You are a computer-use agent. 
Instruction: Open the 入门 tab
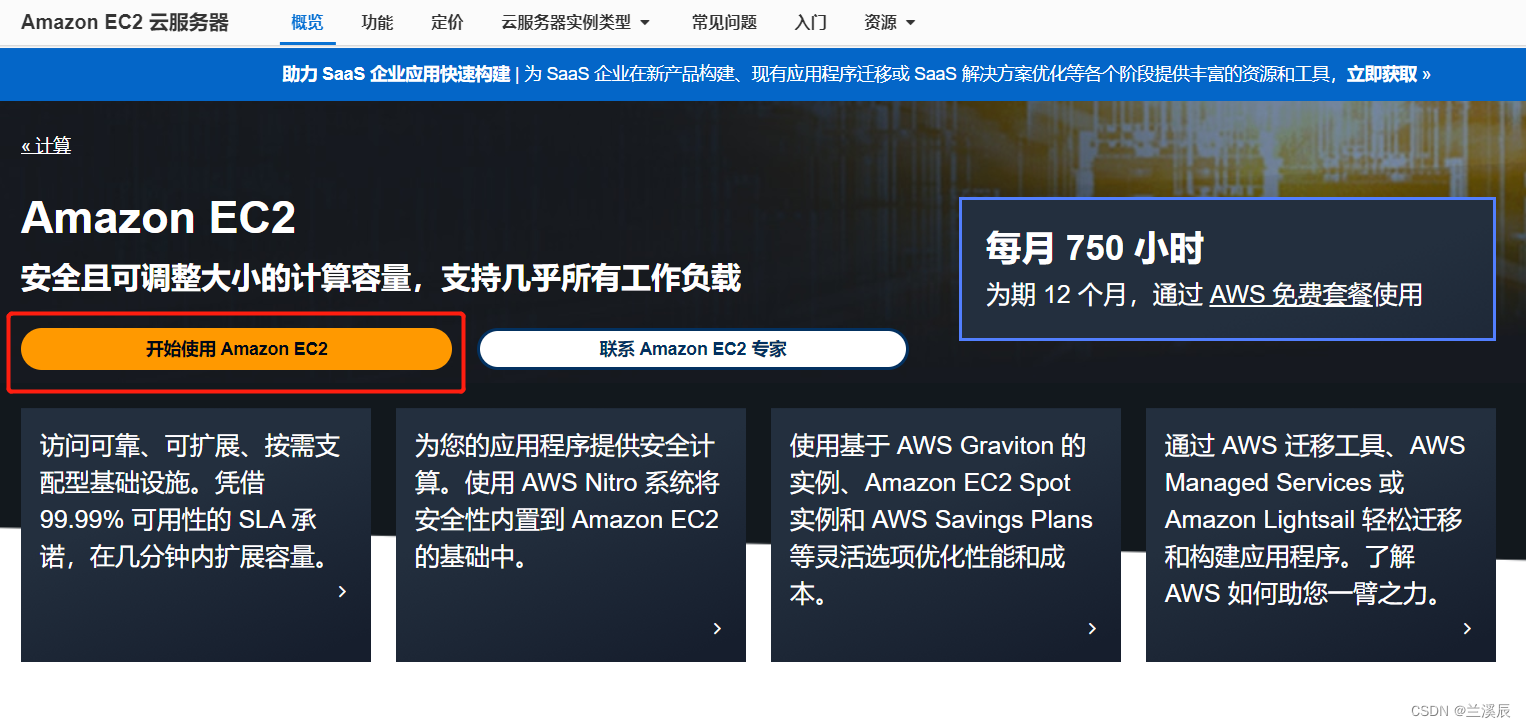[x=810, y=22]
